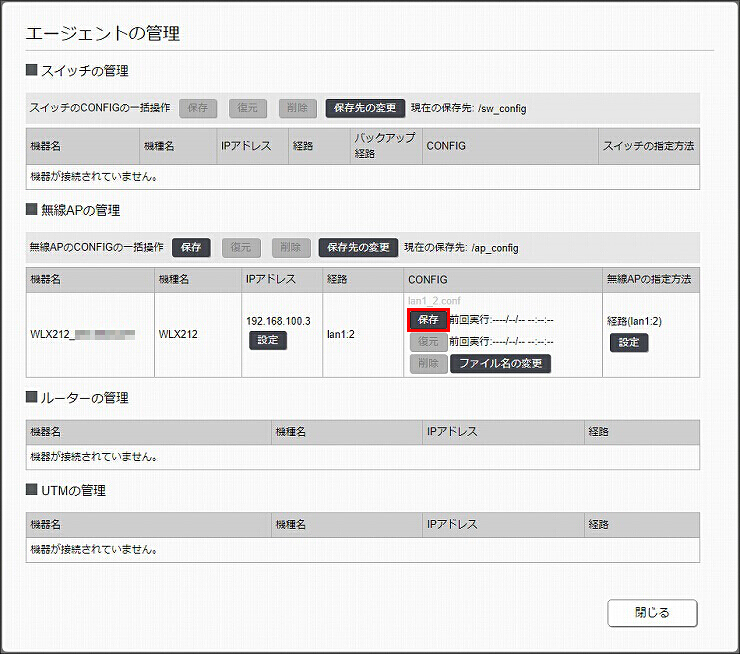Click the 復元 button in wireless AP bulk operations
This screenshot has height=654, width=740.
[x=241, y=247]
